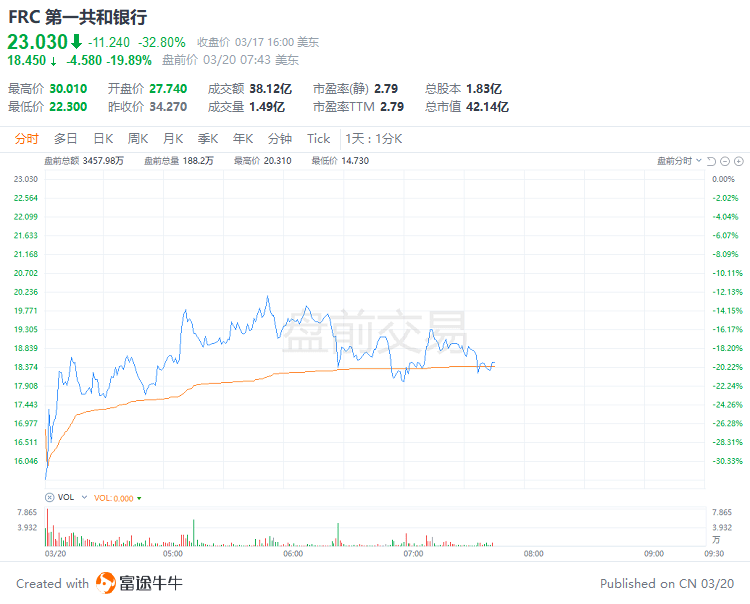This screenshot has width=750, height=604.
Task: Zoom in chart with plus icon
Action: pyautogui.click(x=739, y=160)
